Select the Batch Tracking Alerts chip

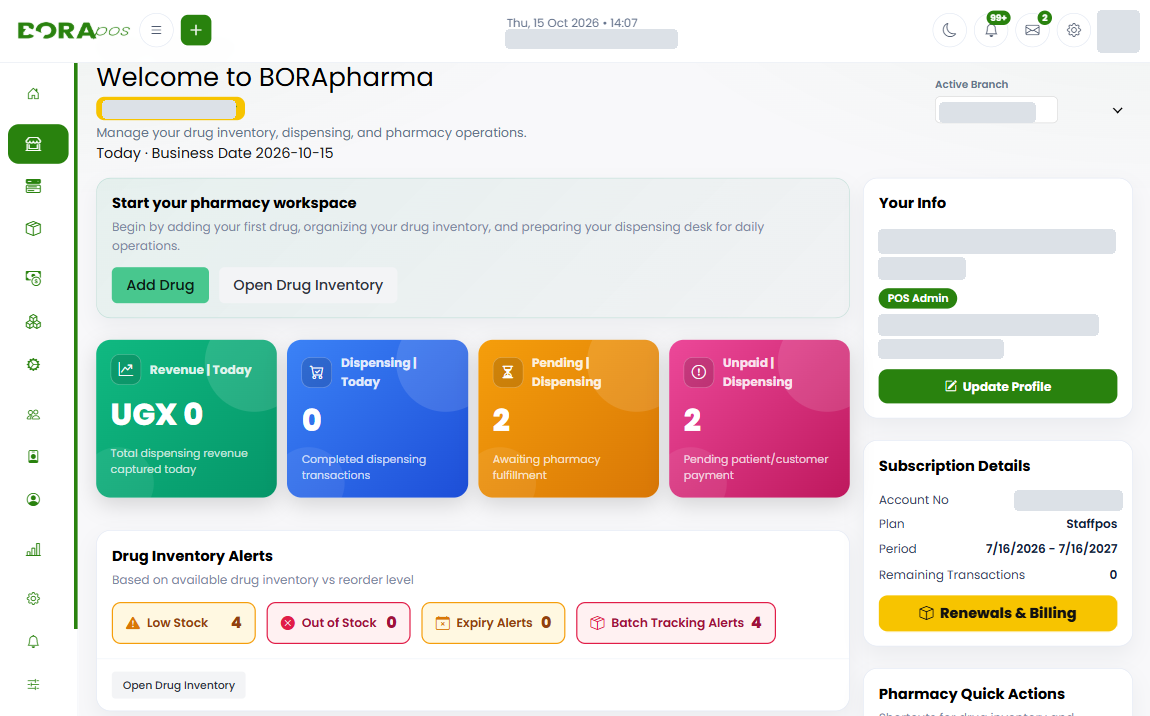[675, 623]
